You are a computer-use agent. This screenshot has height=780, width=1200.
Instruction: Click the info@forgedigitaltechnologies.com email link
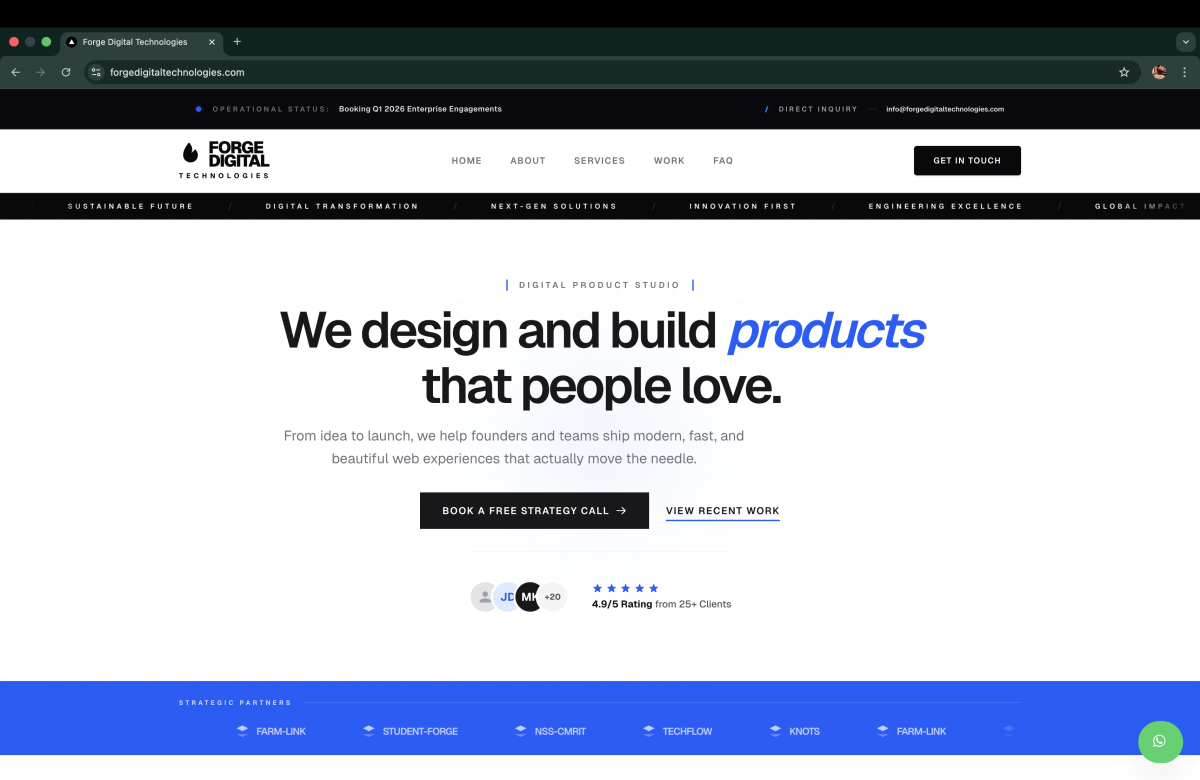[x=945, y=109]
